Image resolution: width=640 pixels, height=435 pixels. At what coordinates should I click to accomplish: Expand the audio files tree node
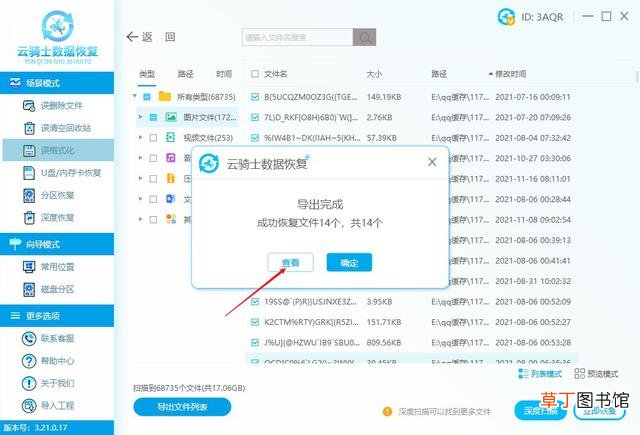pyautogui.click(x=140, y=158)
